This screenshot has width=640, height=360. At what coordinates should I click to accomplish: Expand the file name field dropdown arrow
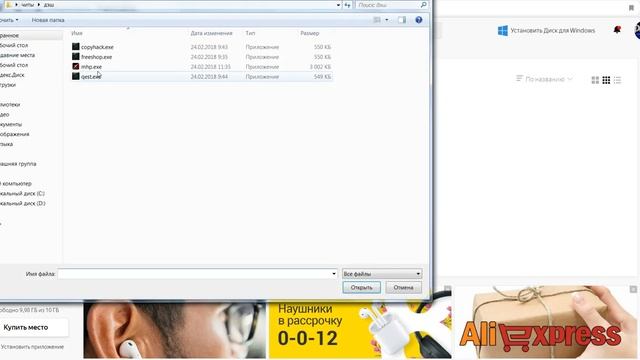334,273
